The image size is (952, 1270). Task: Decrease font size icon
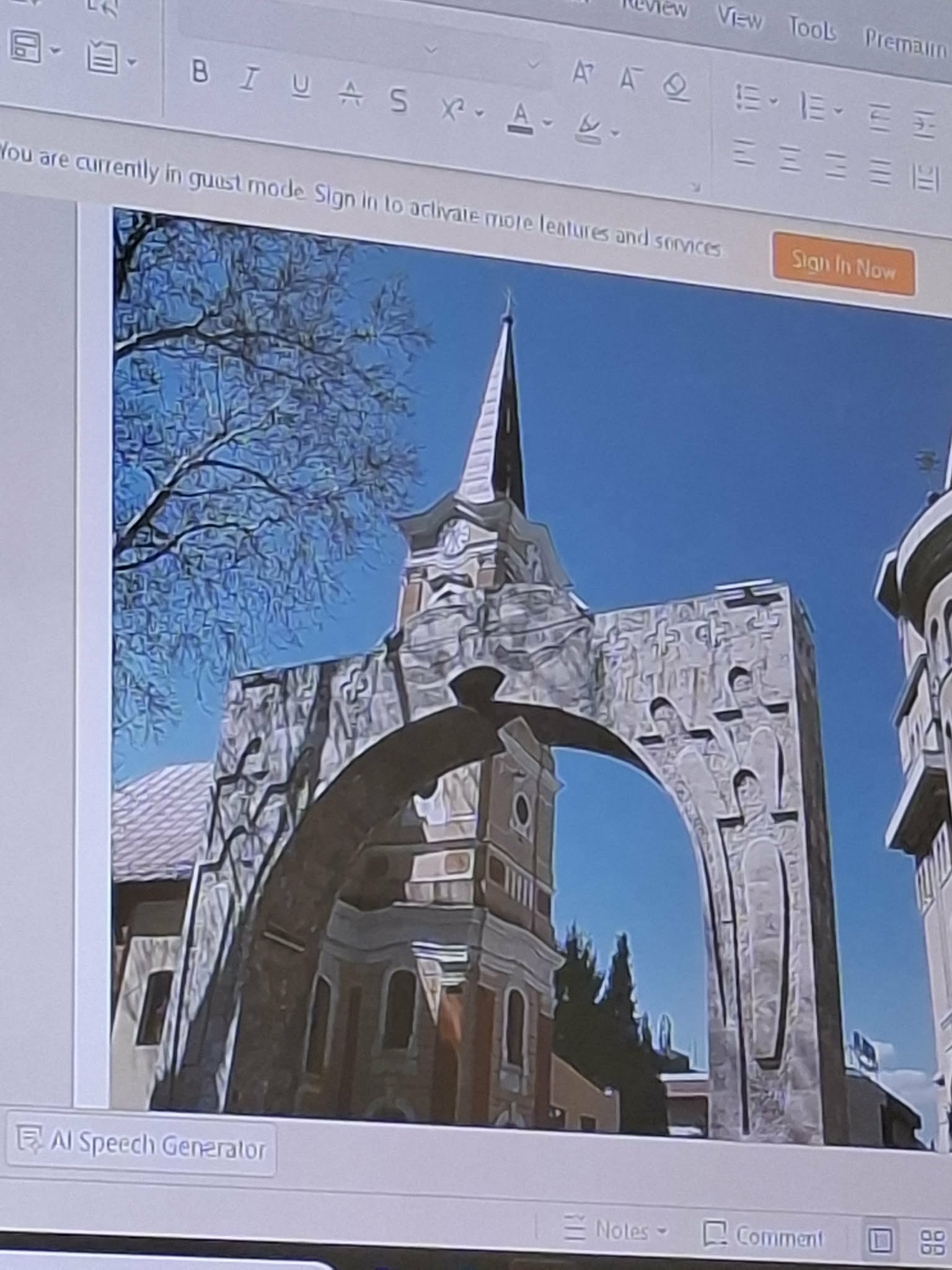630,79
